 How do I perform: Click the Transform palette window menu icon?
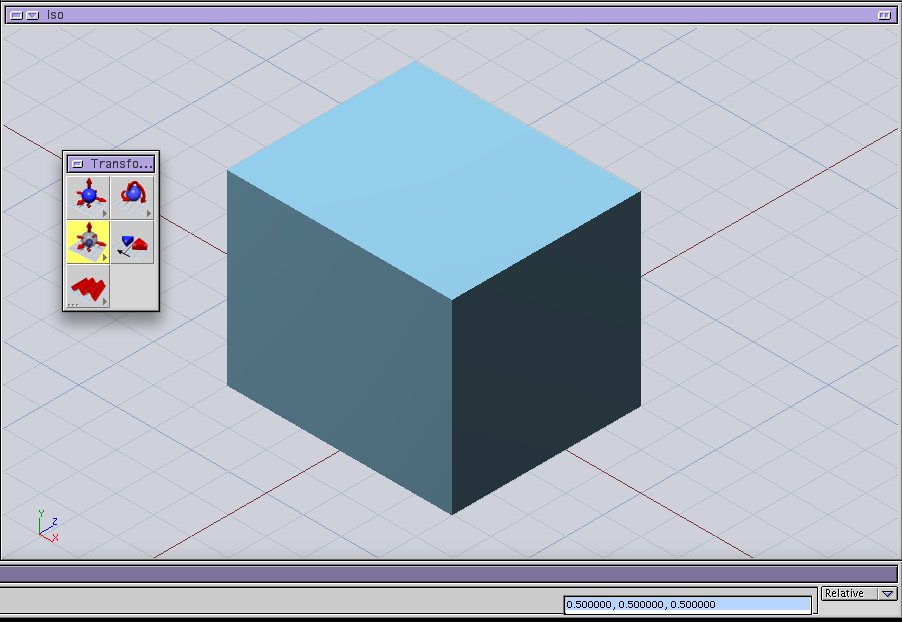coord(77,164)
